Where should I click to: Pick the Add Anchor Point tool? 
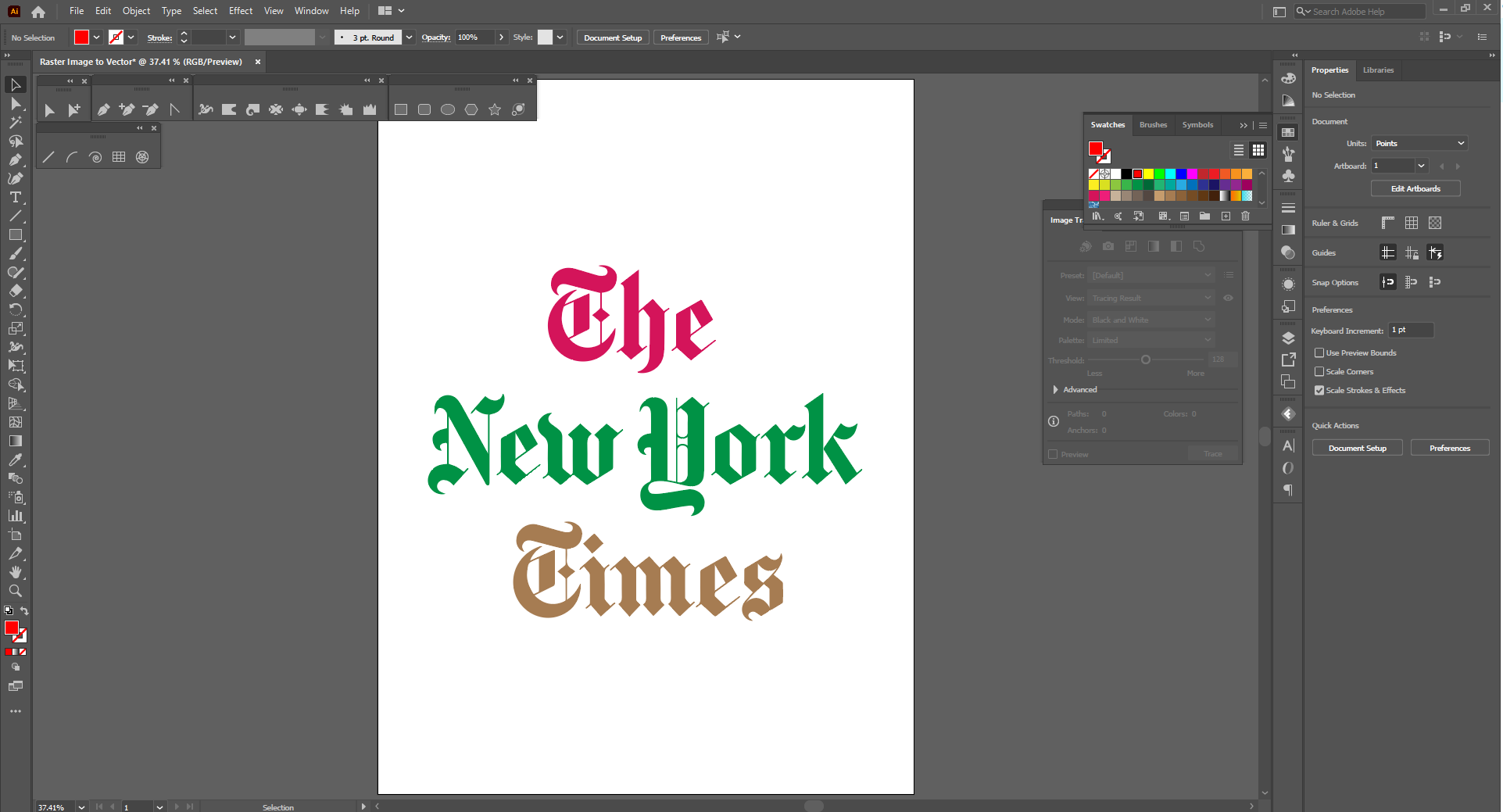point(127,110)
